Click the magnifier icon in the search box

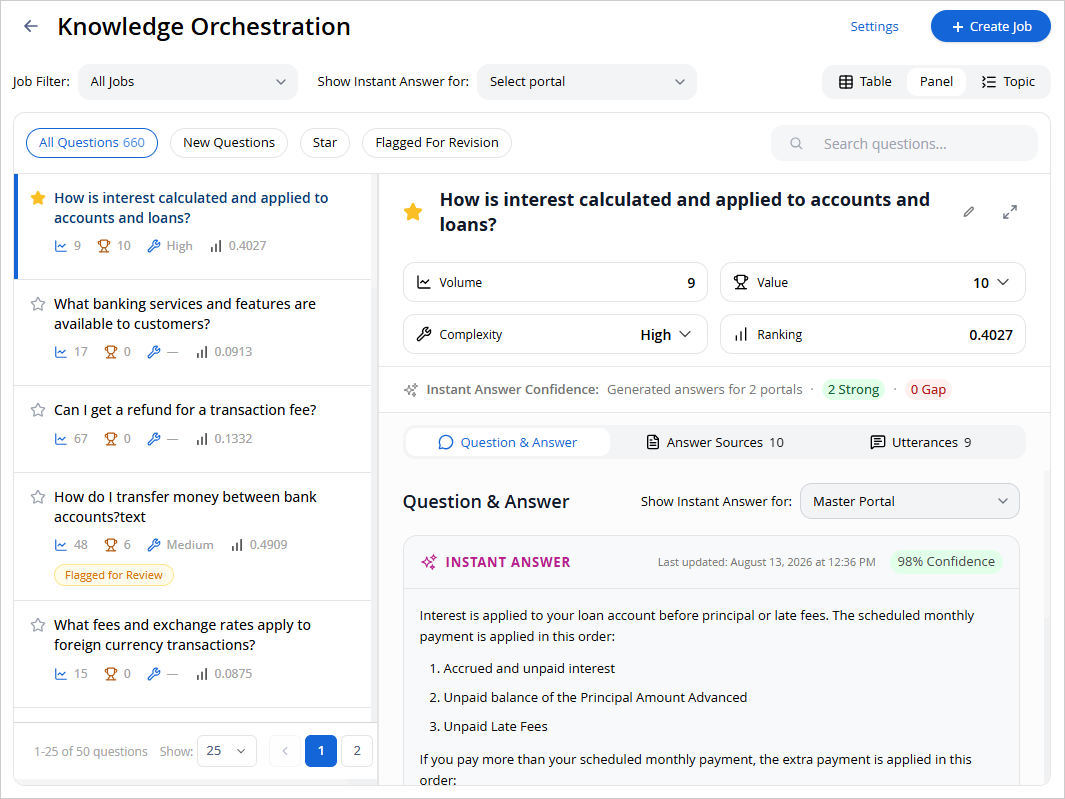click(x=796, y=143)
